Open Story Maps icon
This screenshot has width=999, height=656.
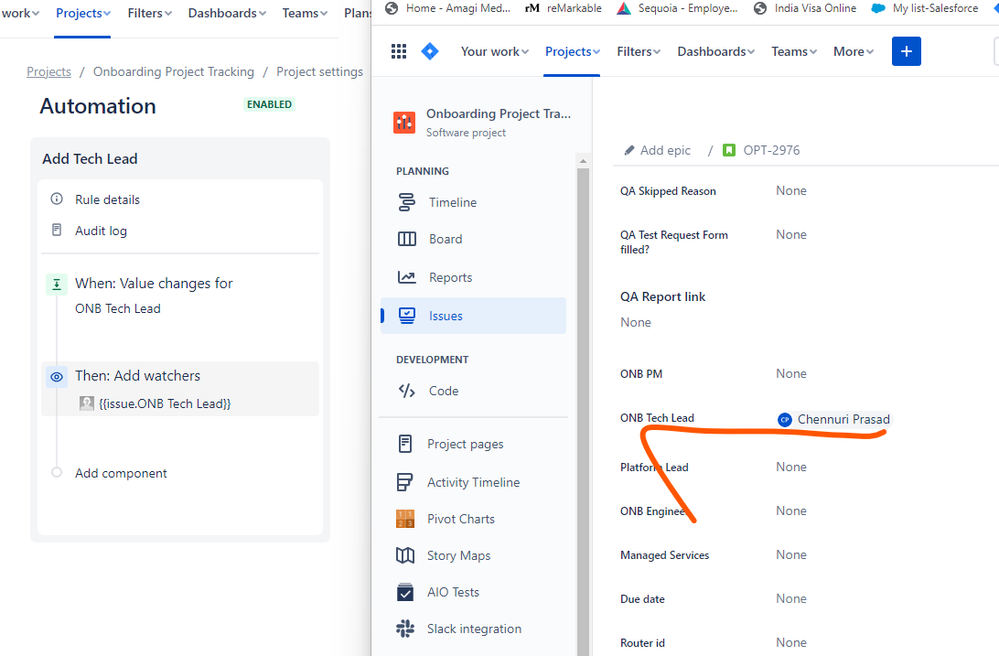pos(405,555)
